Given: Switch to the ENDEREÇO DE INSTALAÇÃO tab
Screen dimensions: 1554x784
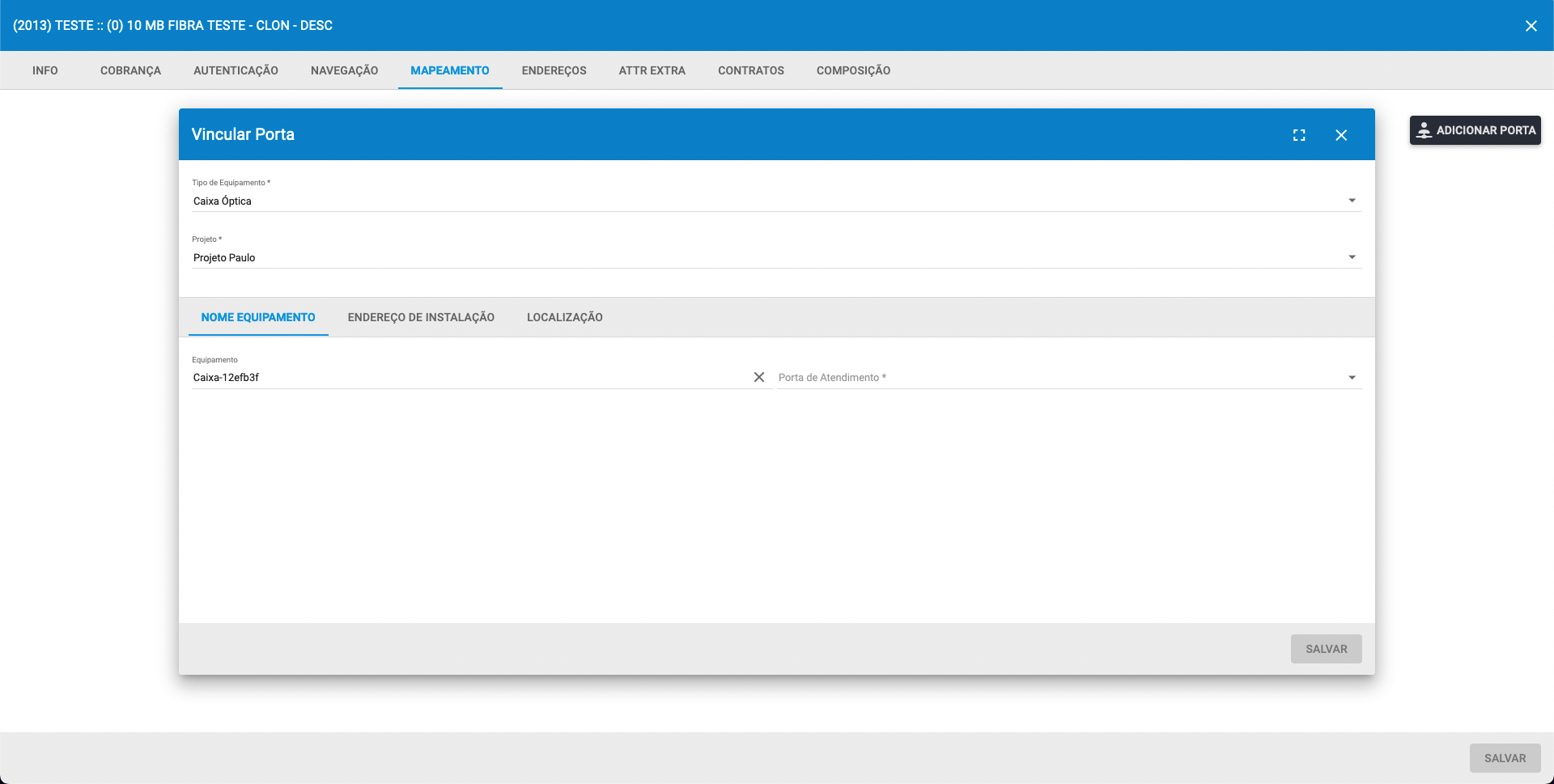Looking at the screenshot, I should [421, 317].
